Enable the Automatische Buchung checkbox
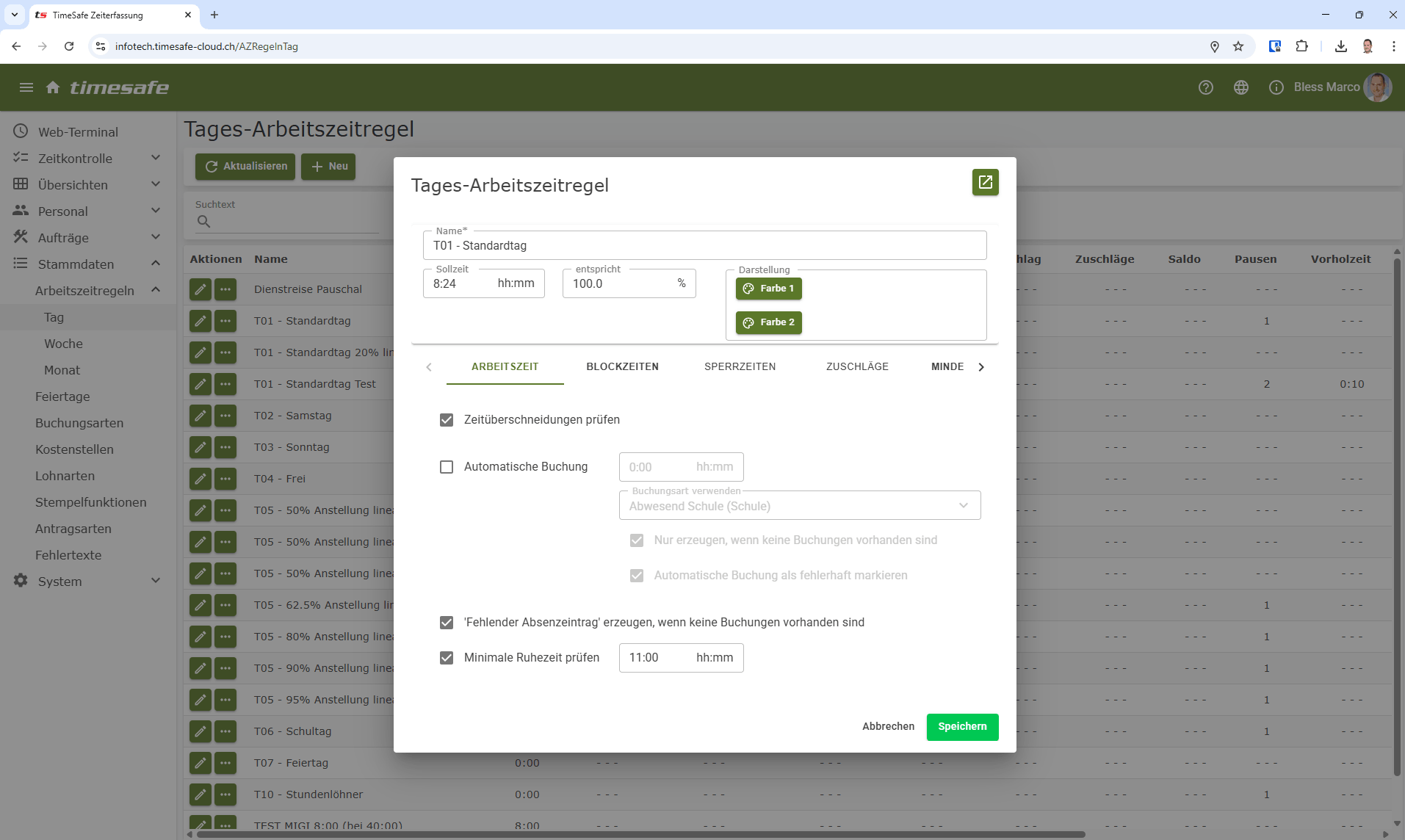Image resolution: width=1405 pixels, height=840 pixels. click(447, 467)
